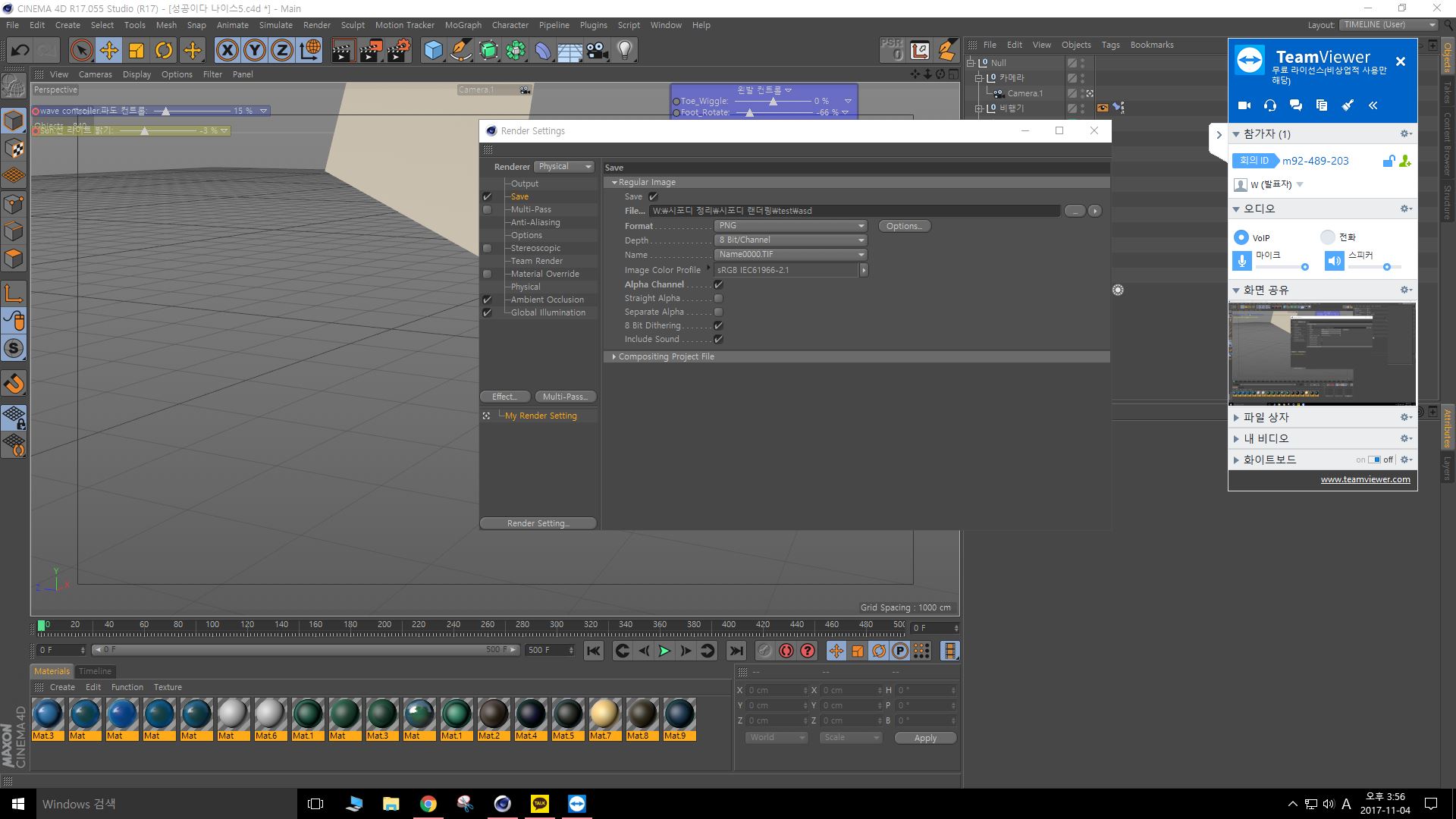The width and height of the screenshot is (1456, 819).
Task: Click the Options... button next to PNG
Action: (x=902, y=225)
